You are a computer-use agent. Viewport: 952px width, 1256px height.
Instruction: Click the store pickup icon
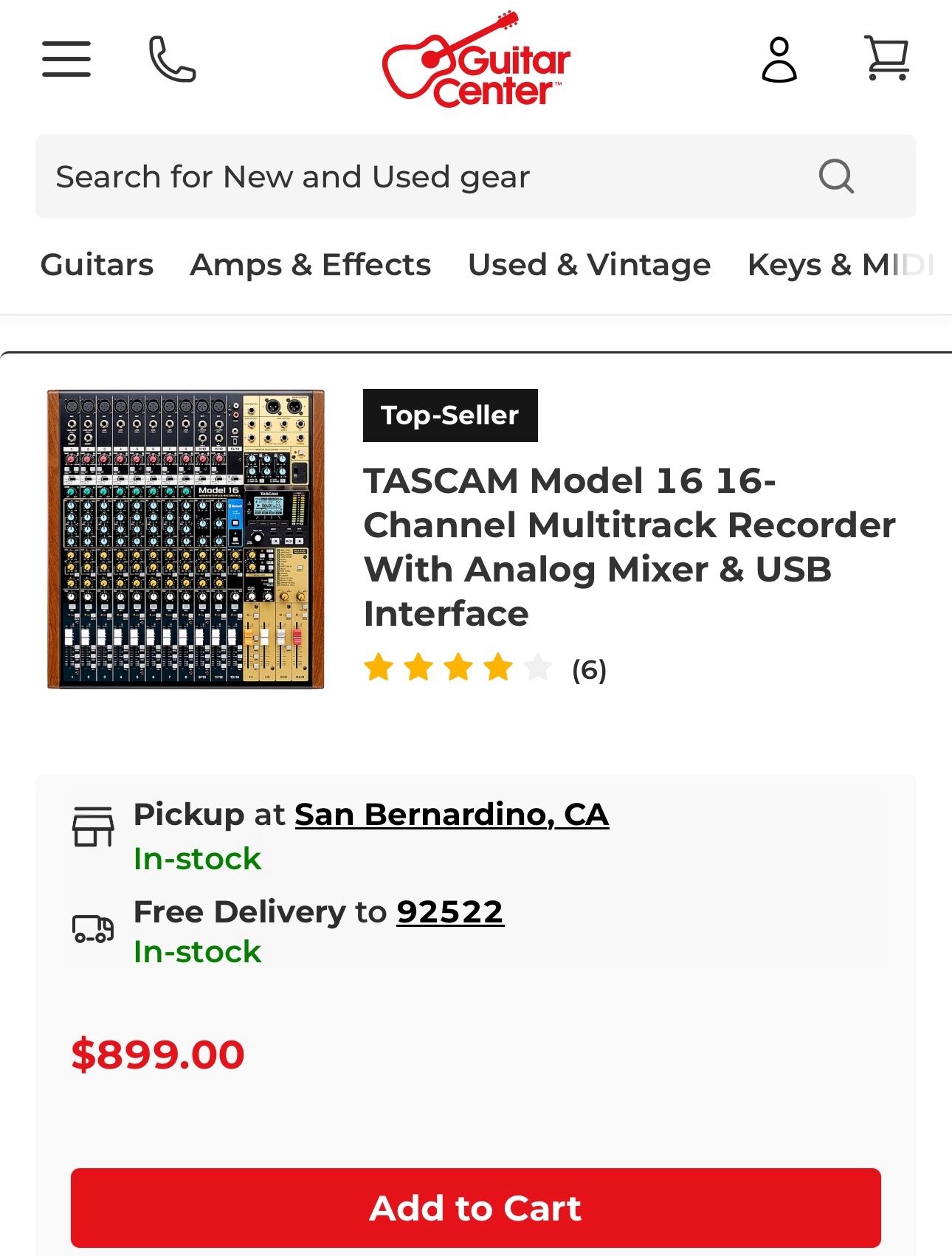pyautogui.click(x=93, y=827)
